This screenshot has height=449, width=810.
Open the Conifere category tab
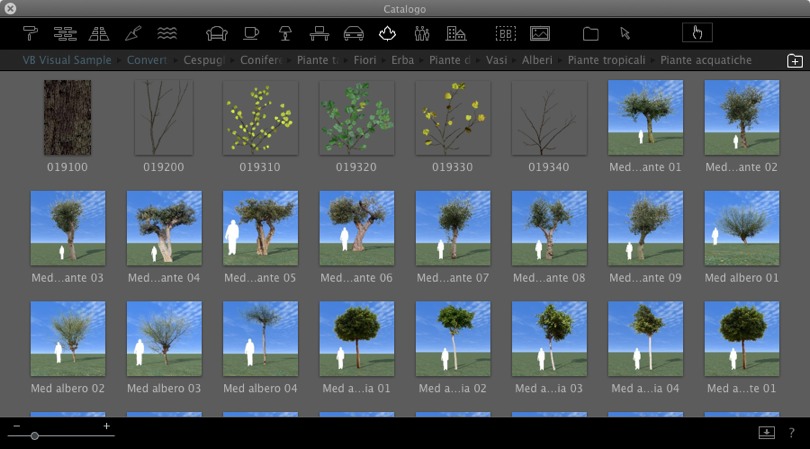[260, 60]
